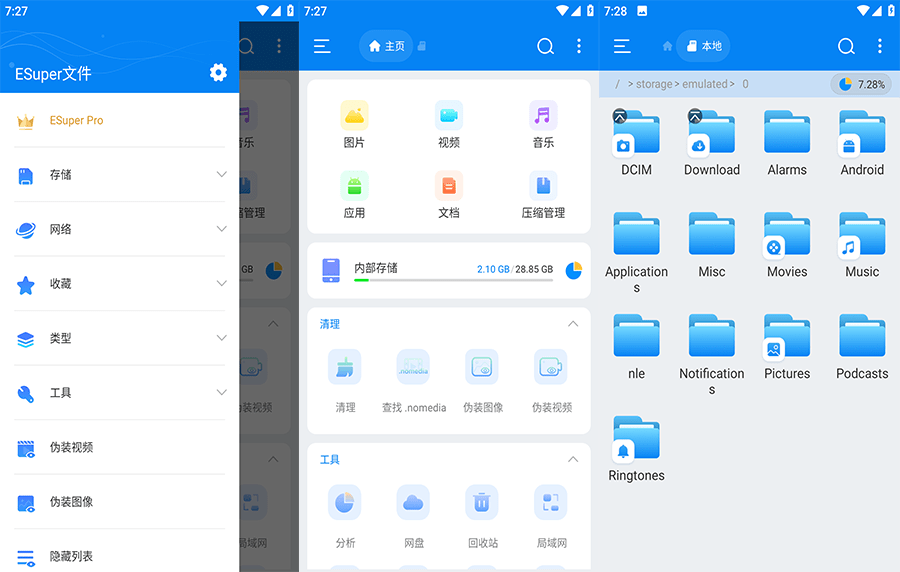The image size is (900, 572).
Task: Open the Podcasts folder
Action: pos(862,347)
